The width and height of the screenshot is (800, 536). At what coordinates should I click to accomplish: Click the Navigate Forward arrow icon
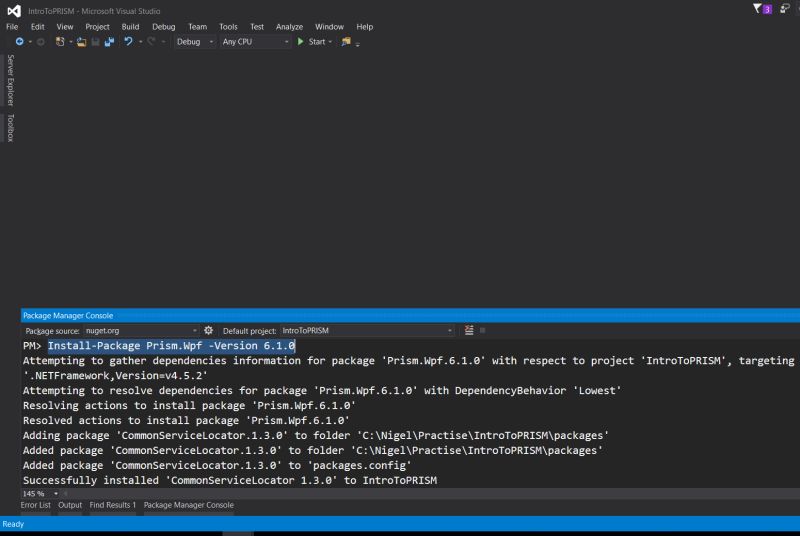coord(41,42)
